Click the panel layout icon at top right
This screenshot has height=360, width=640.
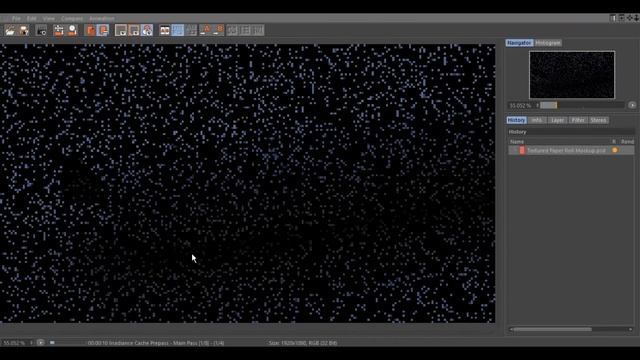613,18
